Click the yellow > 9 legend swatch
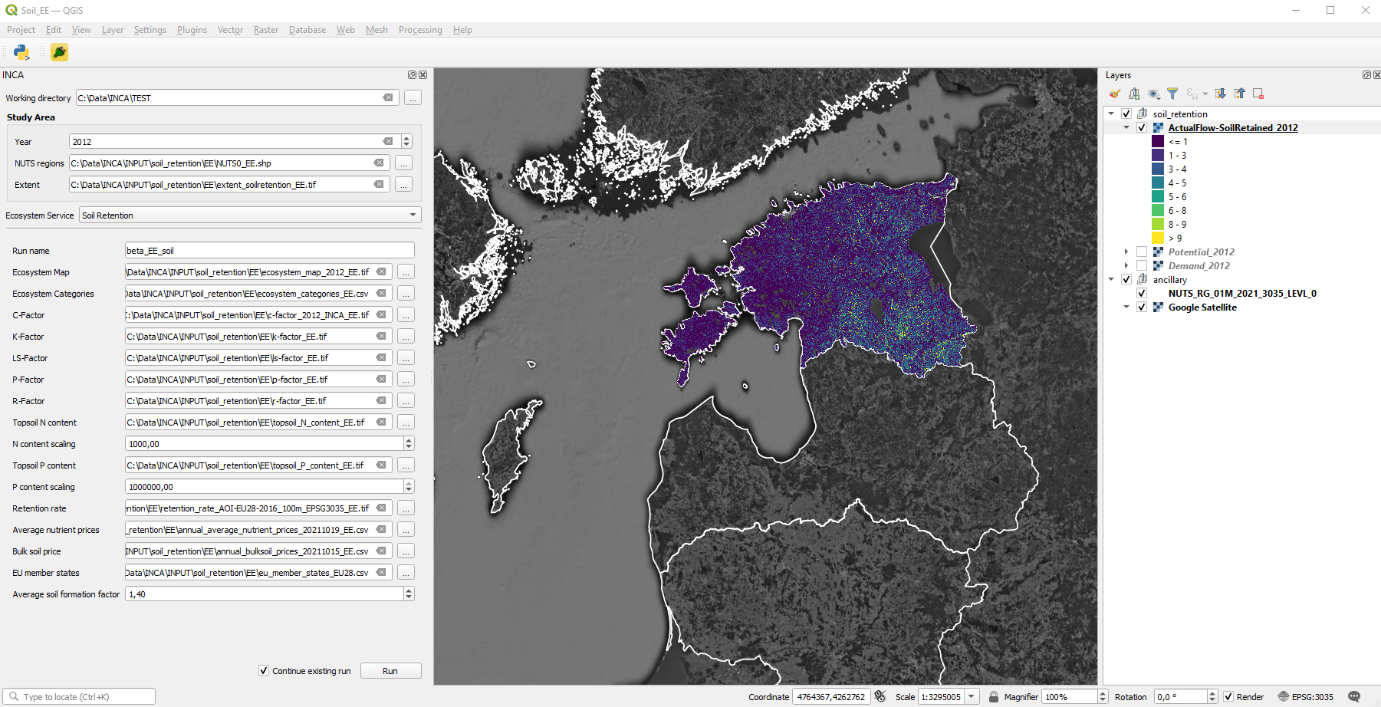The width and height of the screenshot is (1381, 707). 1158,238
